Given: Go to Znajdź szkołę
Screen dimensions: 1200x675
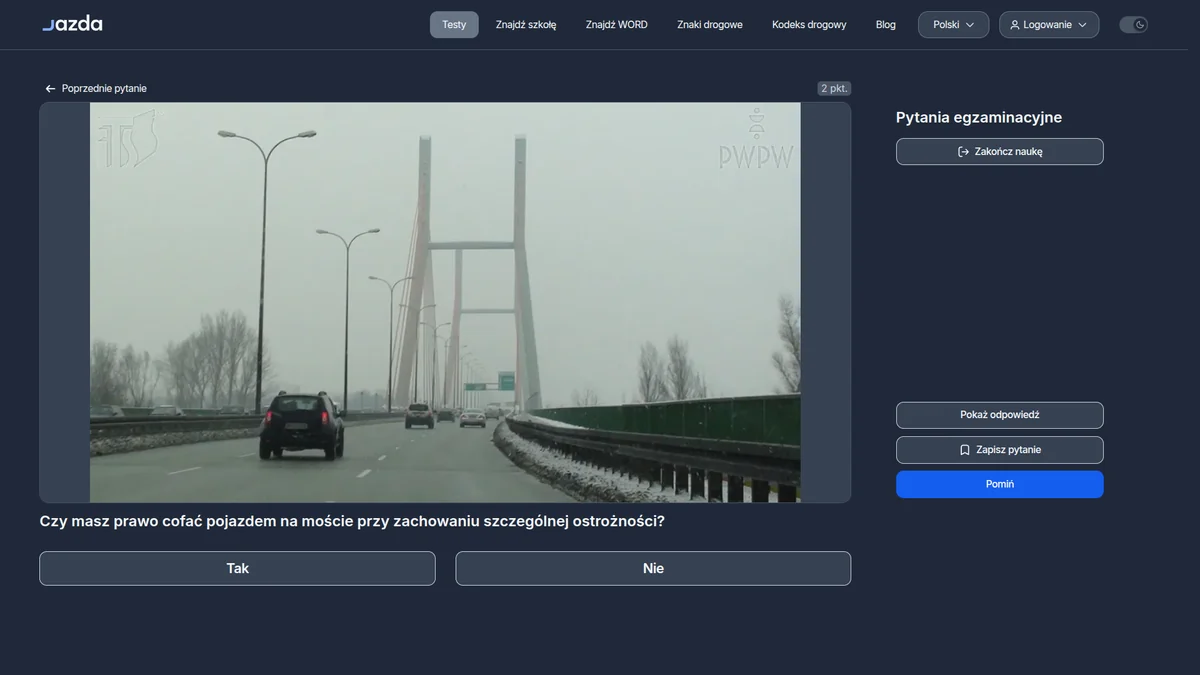Looking at the screenshot, I should [x=526, y=25].
